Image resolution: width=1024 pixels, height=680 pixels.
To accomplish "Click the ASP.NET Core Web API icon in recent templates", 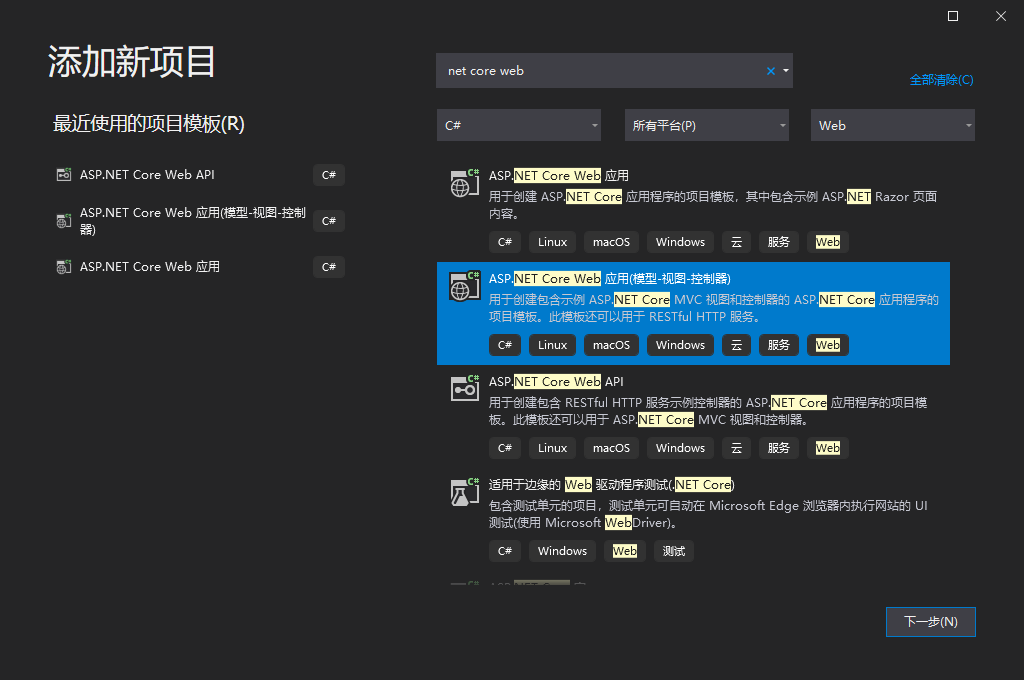I will click(x=62, y=174).
